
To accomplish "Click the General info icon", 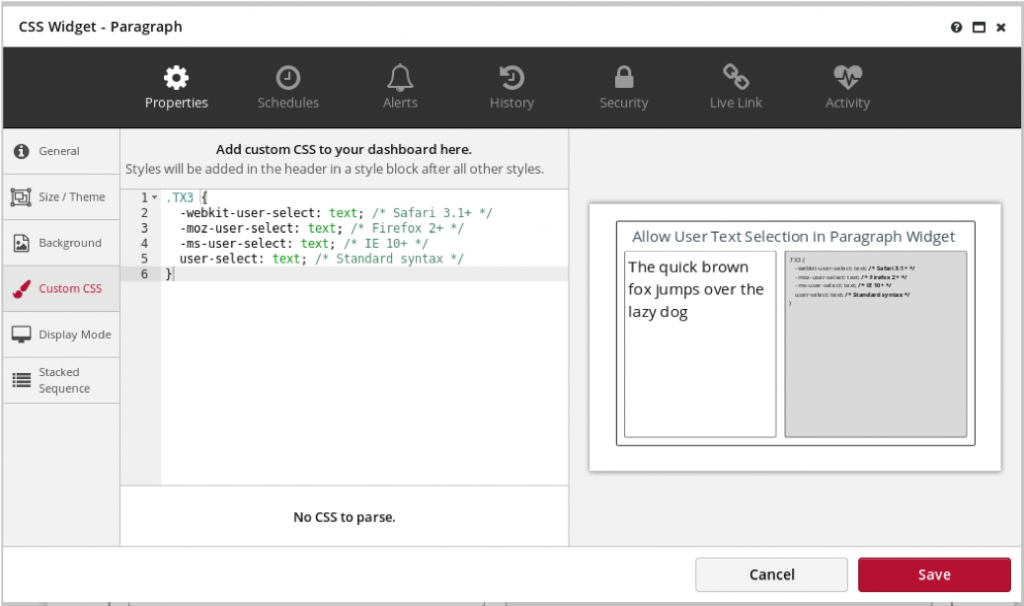I will 22,151.
